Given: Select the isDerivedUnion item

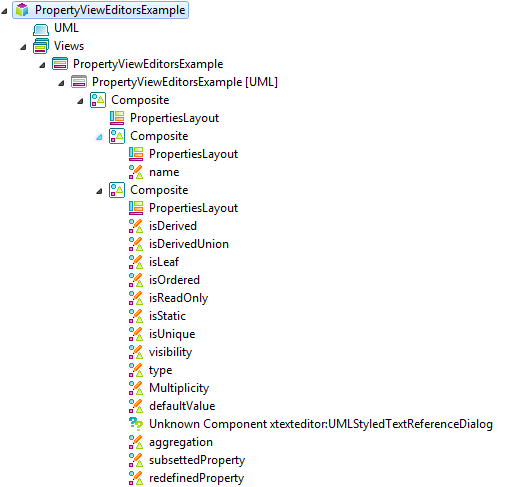Looking at the screenshot, I should click(x=189, y=244).
